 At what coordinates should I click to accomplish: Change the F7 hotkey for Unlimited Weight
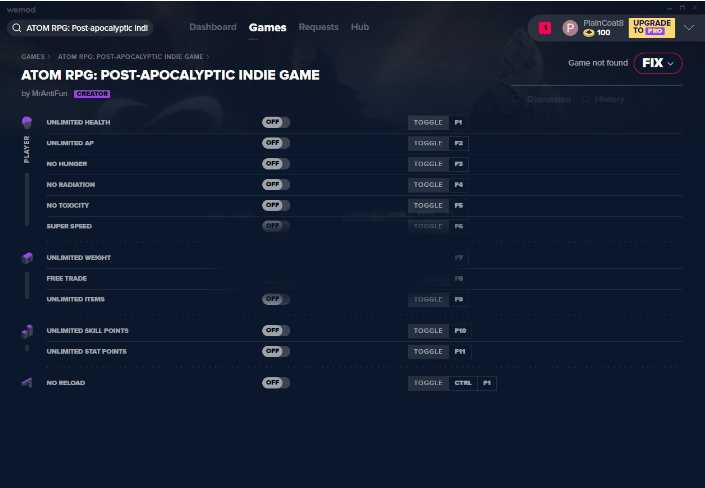(459, 258)
